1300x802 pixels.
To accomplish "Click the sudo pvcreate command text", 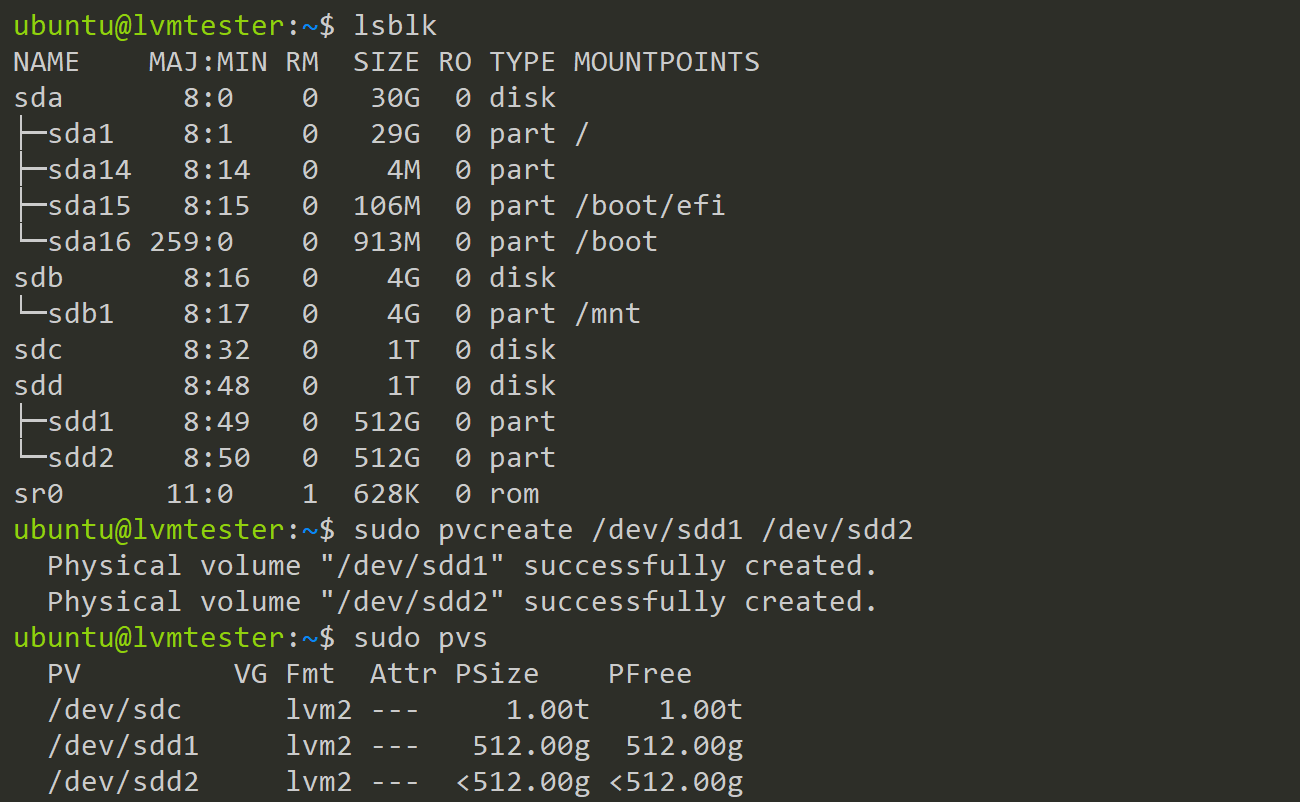I will coord(633,530).
